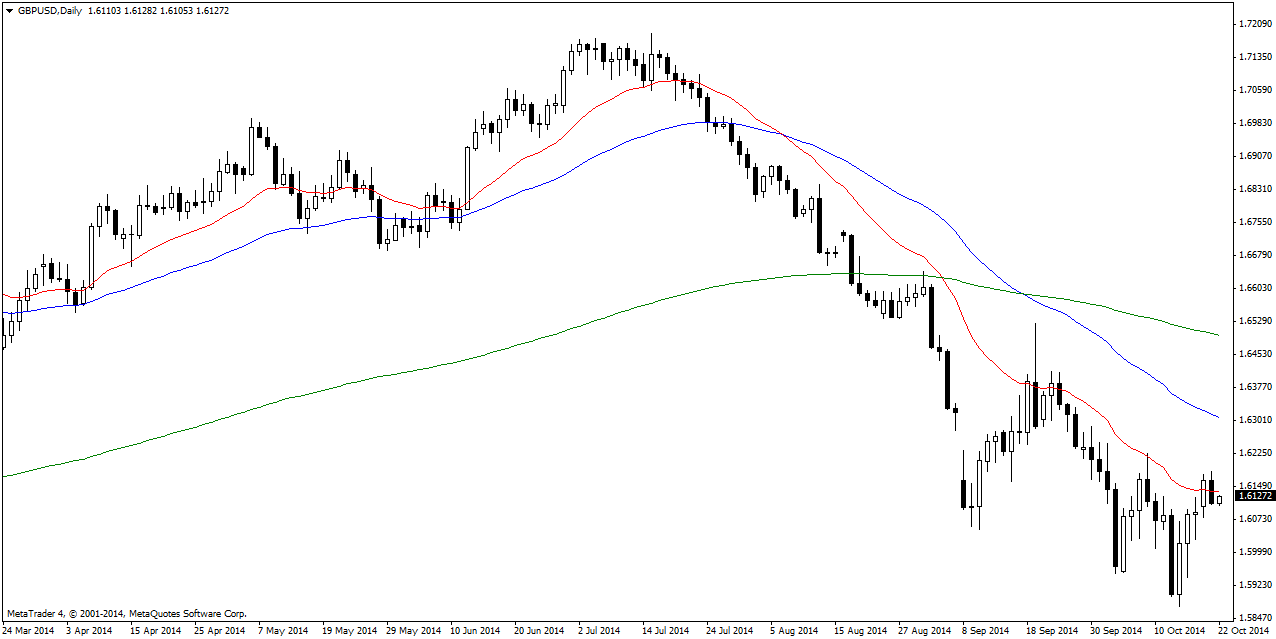Click the 24 Mar 2014 date label

click(30, 631)
